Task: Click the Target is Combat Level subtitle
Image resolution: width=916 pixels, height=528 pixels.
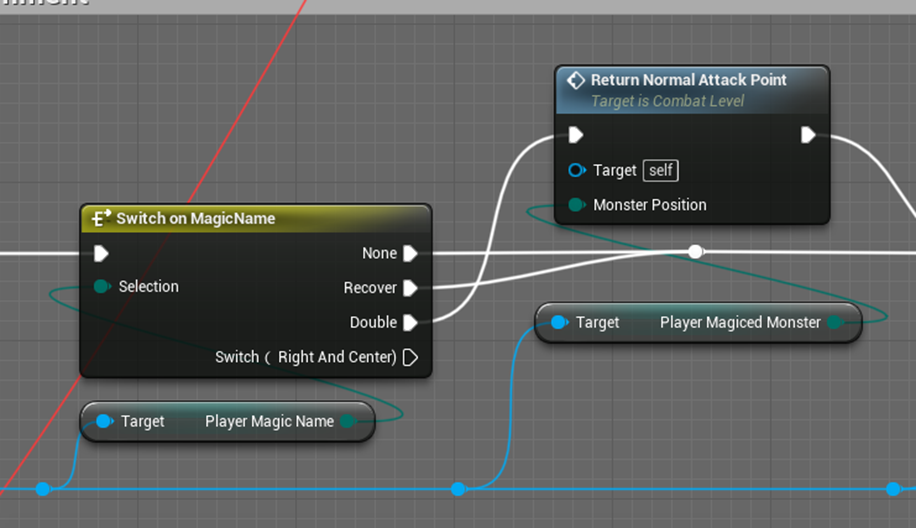Action: 668,101
